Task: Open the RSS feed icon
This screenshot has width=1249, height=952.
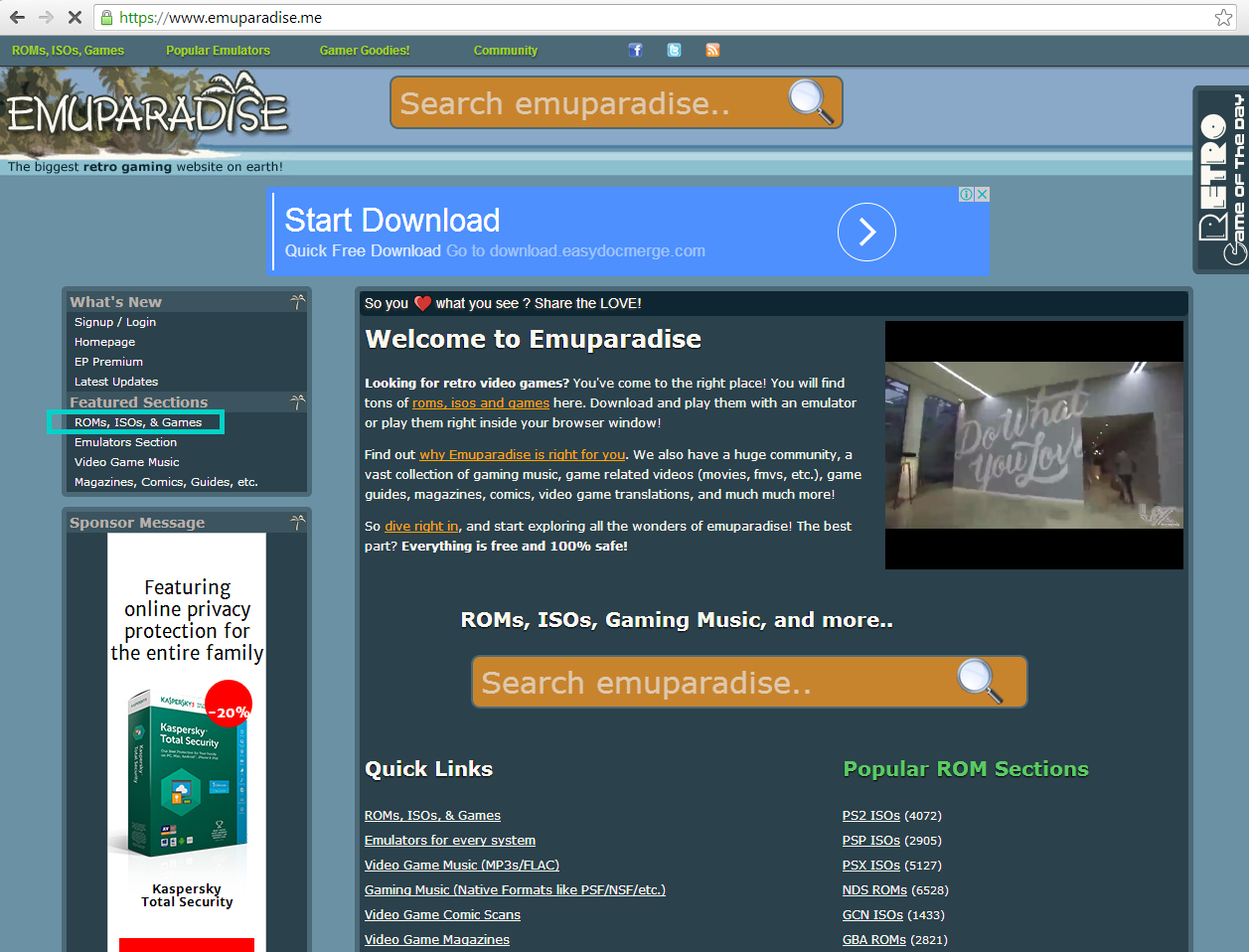Action: [x=712, y=50]
